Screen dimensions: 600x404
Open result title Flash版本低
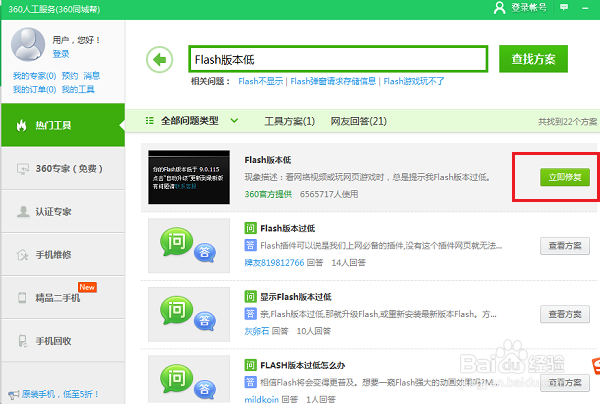[268, 160]
